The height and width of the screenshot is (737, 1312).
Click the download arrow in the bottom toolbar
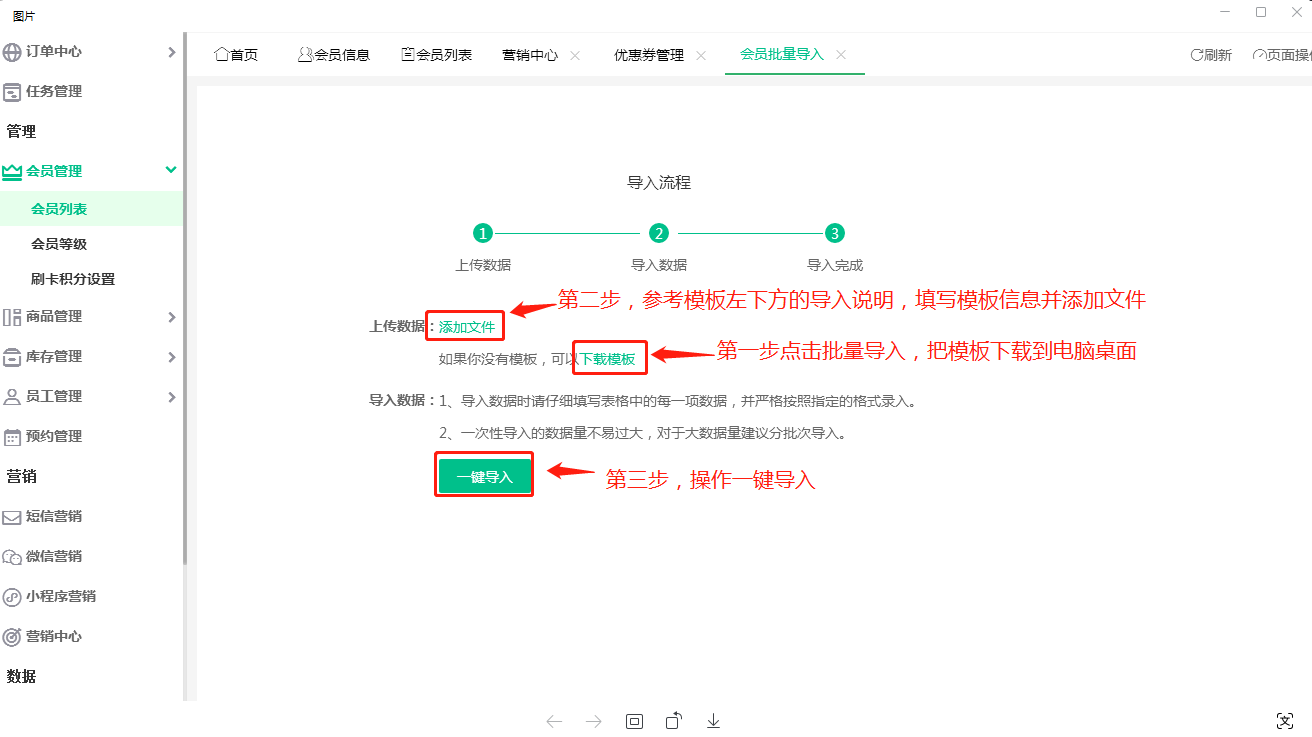(713, 721)
